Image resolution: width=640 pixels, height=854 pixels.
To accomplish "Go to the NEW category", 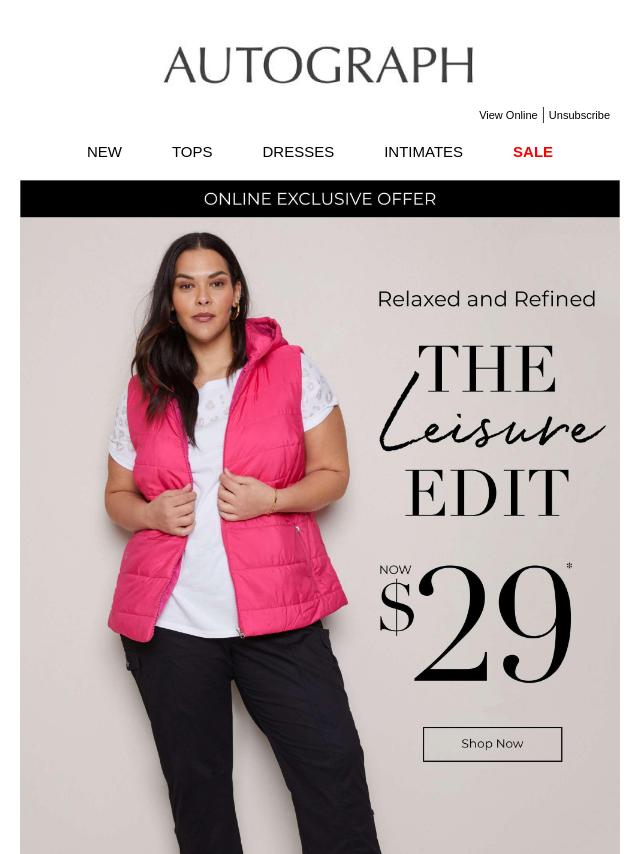I will tap(104, 152).
